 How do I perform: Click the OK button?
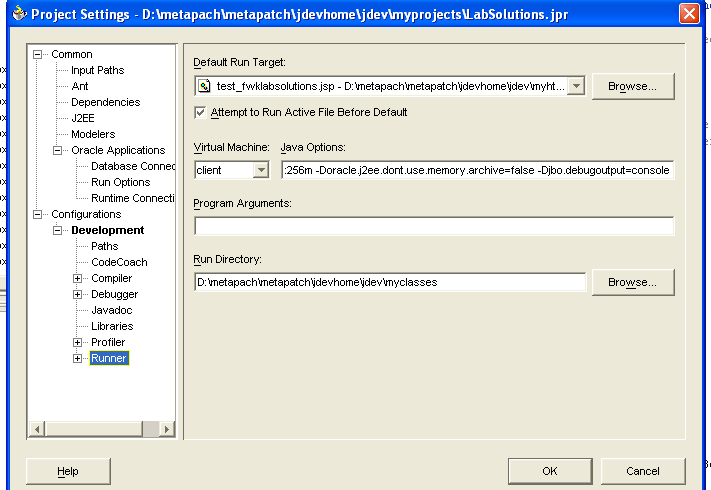[x=550, y=471]
